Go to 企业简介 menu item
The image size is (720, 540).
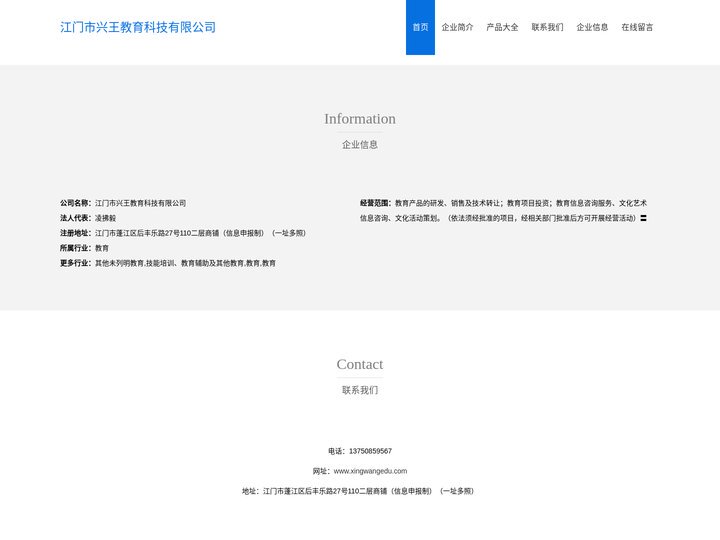(457, 27)
